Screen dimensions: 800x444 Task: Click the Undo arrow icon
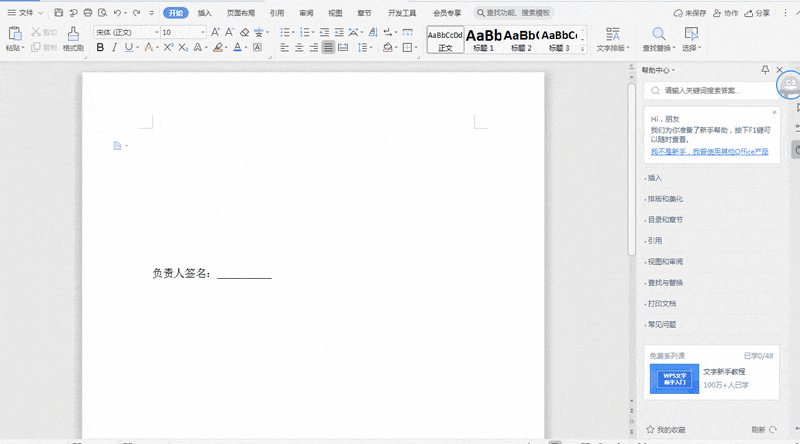click(117, 13)
